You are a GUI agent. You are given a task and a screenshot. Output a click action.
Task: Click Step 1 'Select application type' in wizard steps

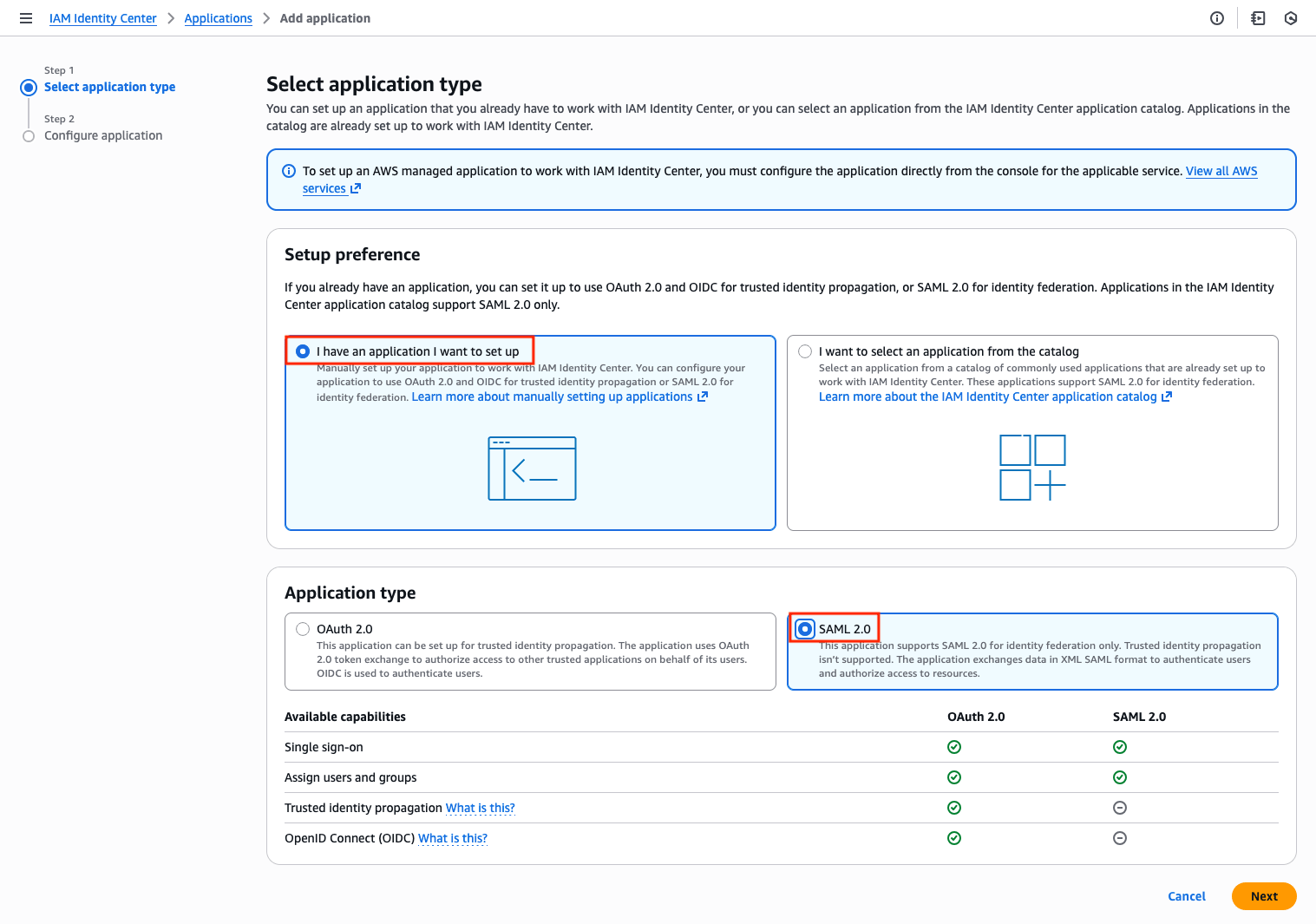(109, 87)
